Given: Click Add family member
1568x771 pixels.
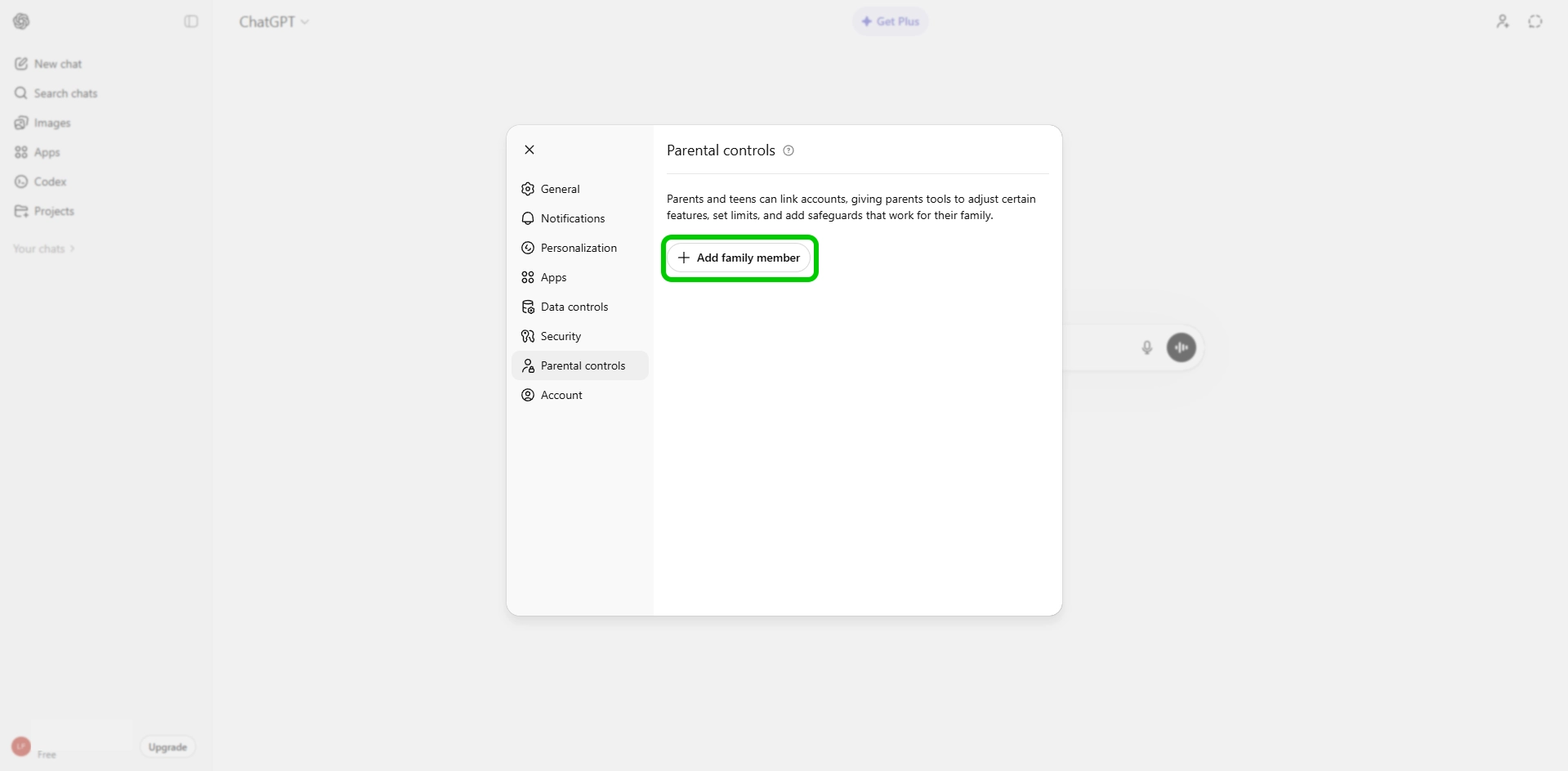Looking at the screenshot, I should click(x=739, y=258).
